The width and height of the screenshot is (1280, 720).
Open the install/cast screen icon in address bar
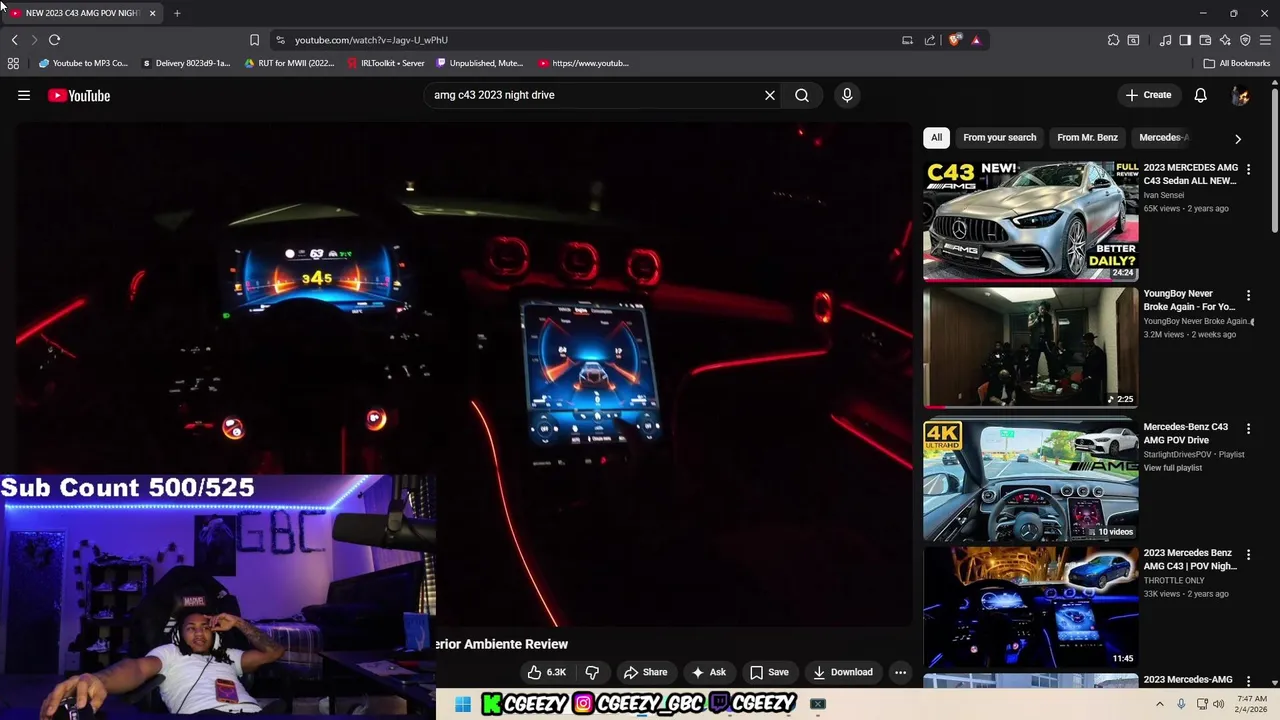click(x=907, y=40)
